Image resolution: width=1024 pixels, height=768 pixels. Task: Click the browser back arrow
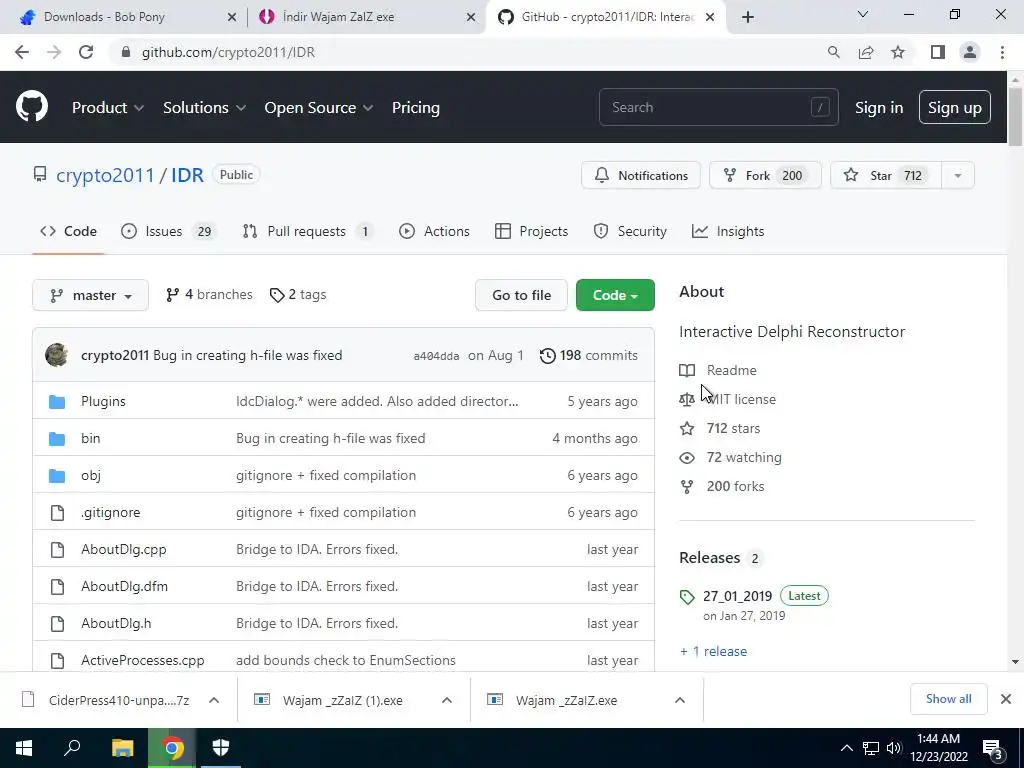tap(22, 52)
